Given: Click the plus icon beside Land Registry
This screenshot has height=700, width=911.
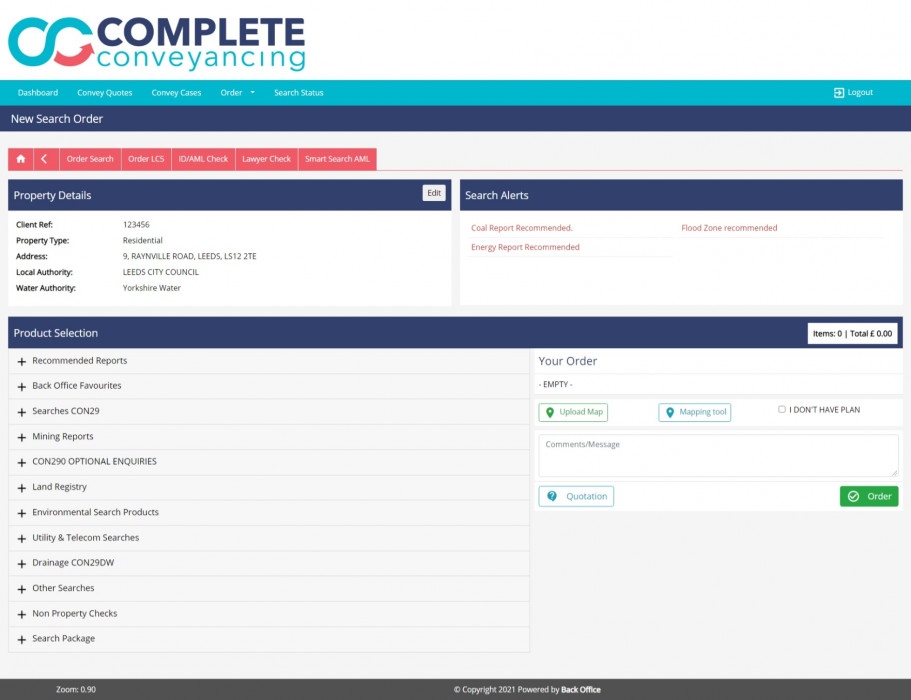Looking at the screenshot, I should click(x=22, y=488).
